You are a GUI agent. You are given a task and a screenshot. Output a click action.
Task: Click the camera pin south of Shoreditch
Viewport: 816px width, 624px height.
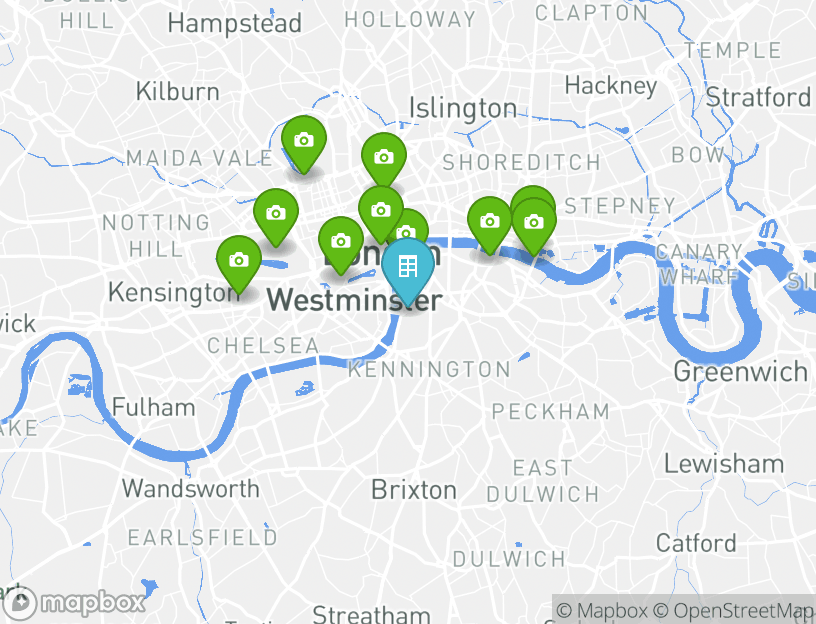pos(490,222)
